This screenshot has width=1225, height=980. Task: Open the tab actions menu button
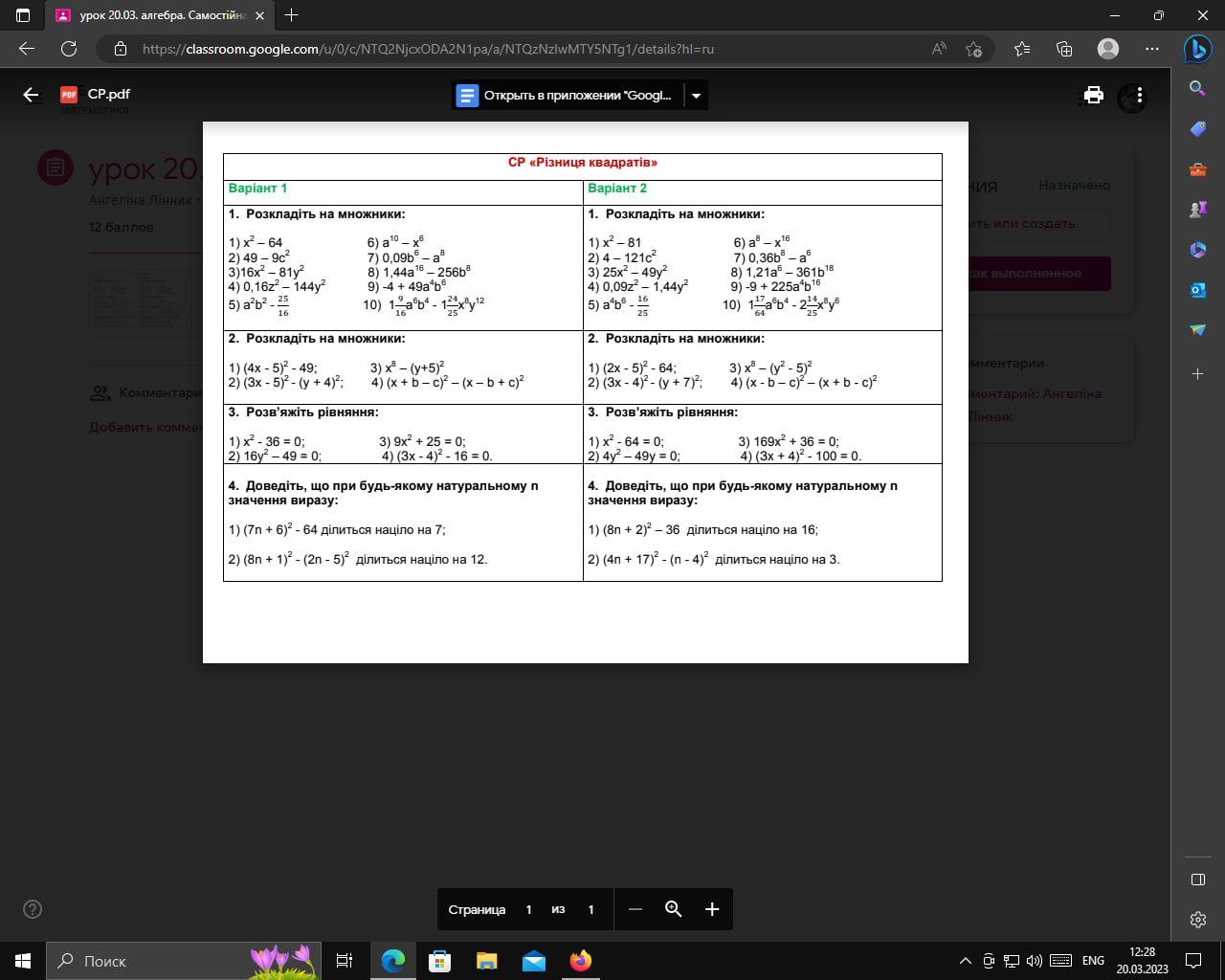click(23, 15)
